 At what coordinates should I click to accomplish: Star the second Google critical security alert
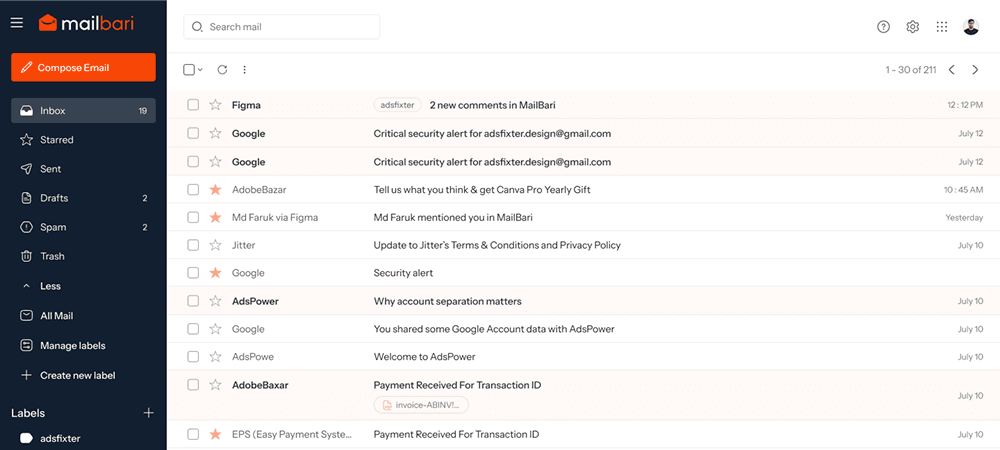coord(216,162)
